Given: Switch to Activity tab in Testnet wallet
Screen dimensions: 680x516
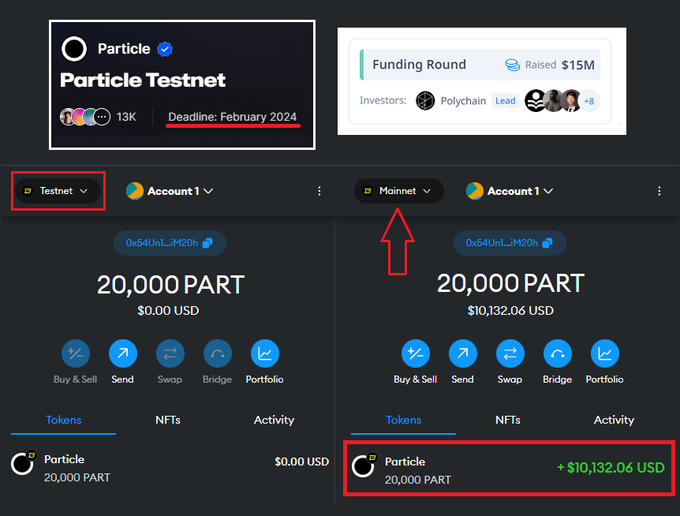Looking at the screenshot, I should 274,420.
